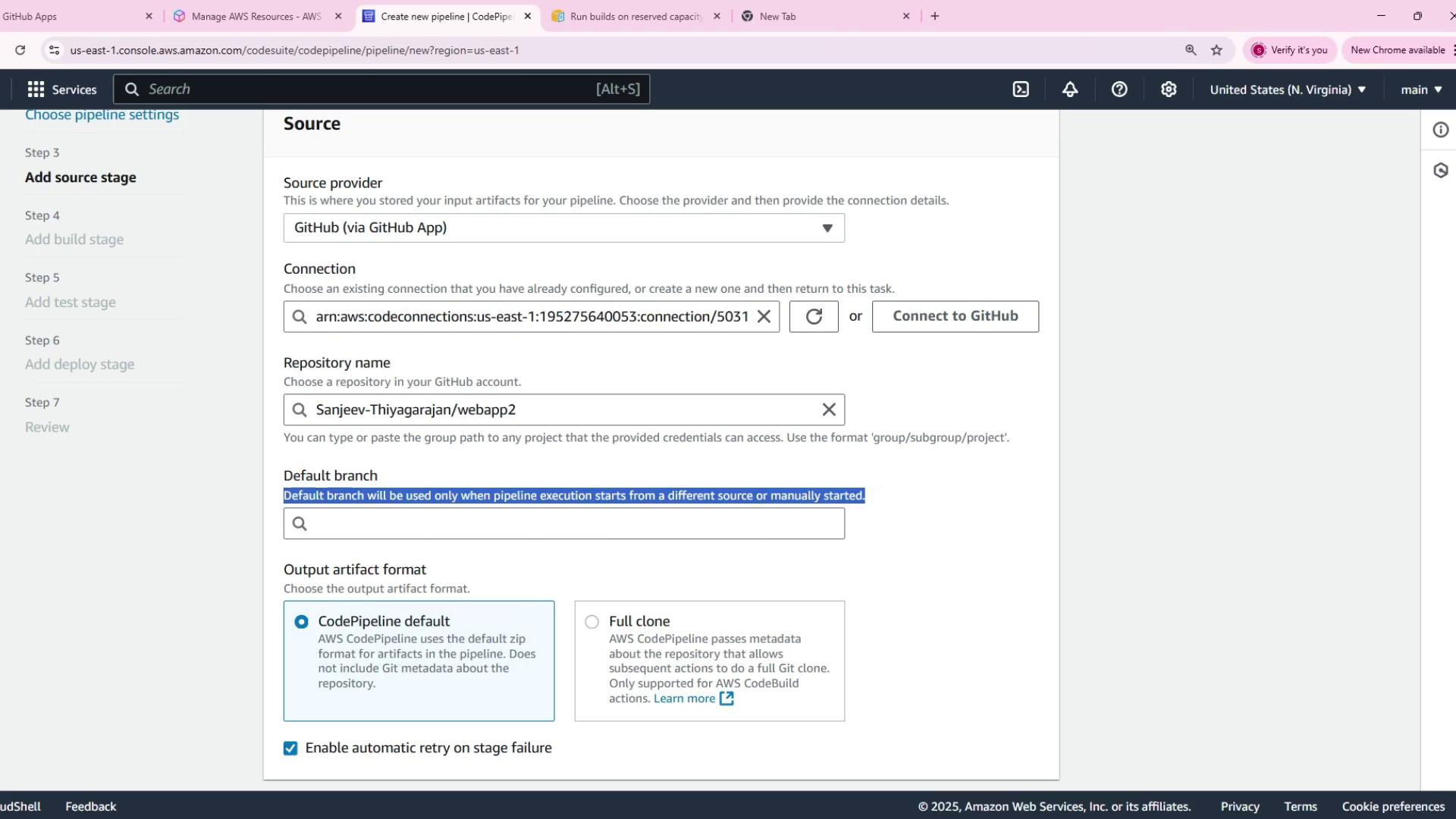Screen dimensions: 1456x819
Task: Open the main account menu
Action: [x=1421, y=89]
